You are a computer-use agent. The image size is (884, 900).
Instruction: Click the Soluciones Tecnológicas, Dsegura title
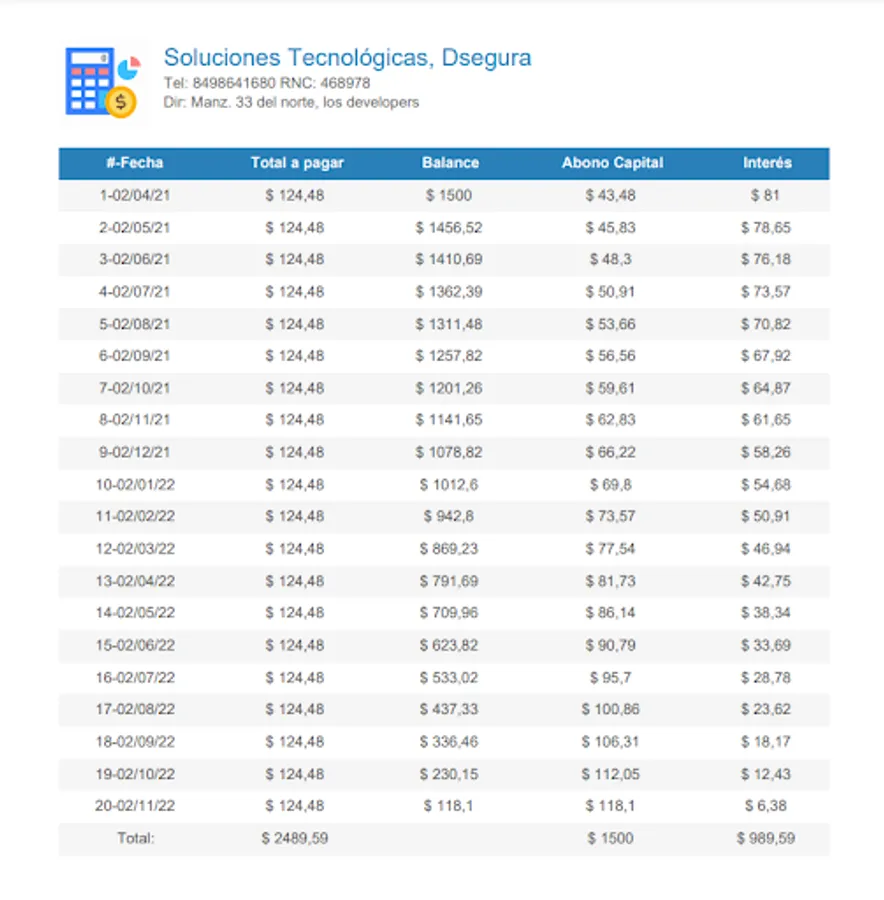(347, 58)
